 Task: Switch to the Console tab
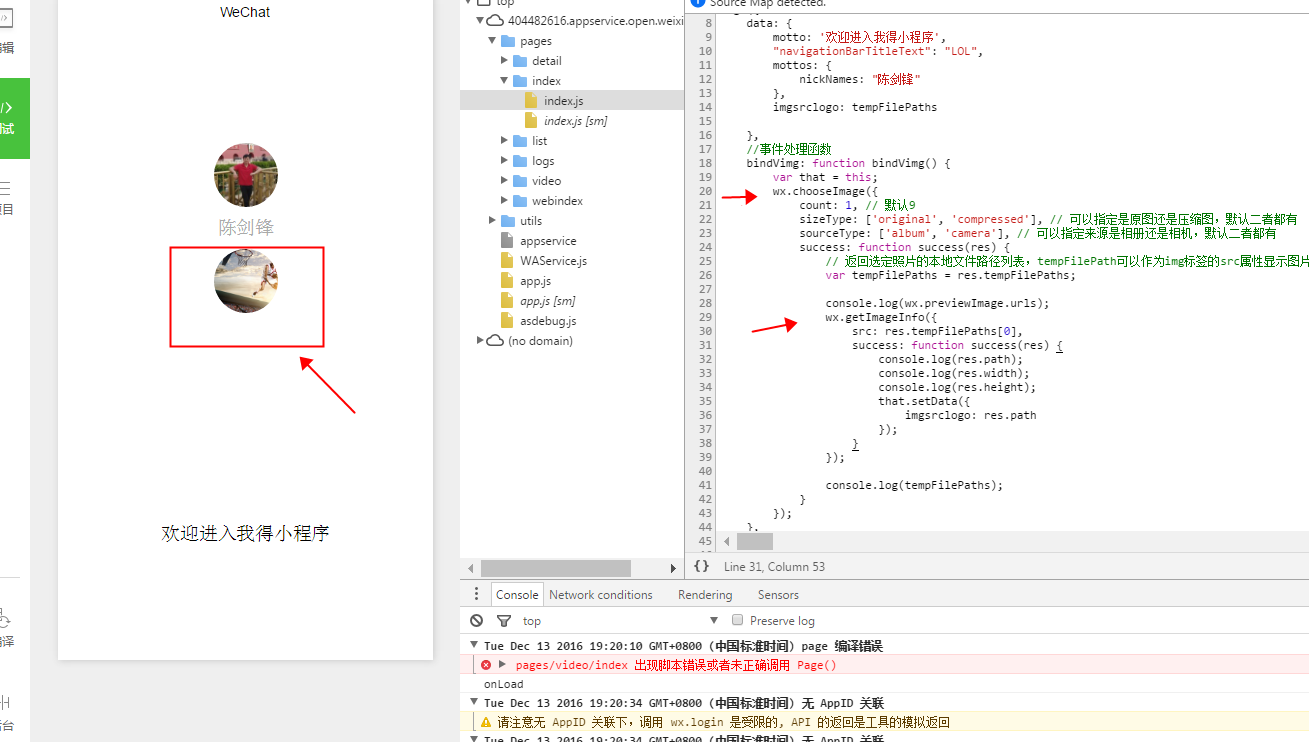point(517,594)
